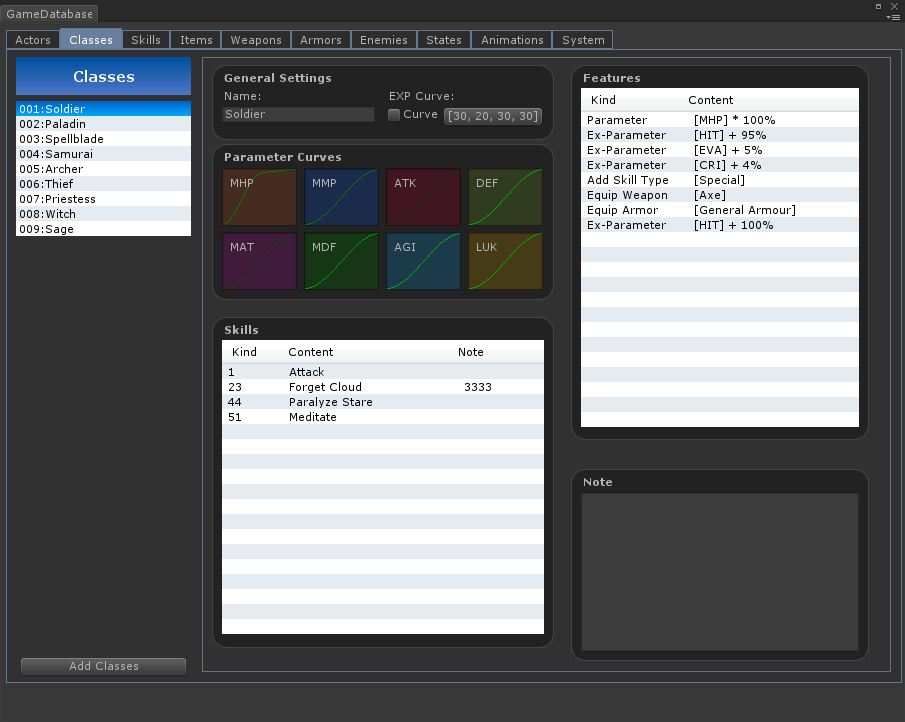905x722 pixels.
Task: Switch to the Animations tab
Action: pos(512,40)
